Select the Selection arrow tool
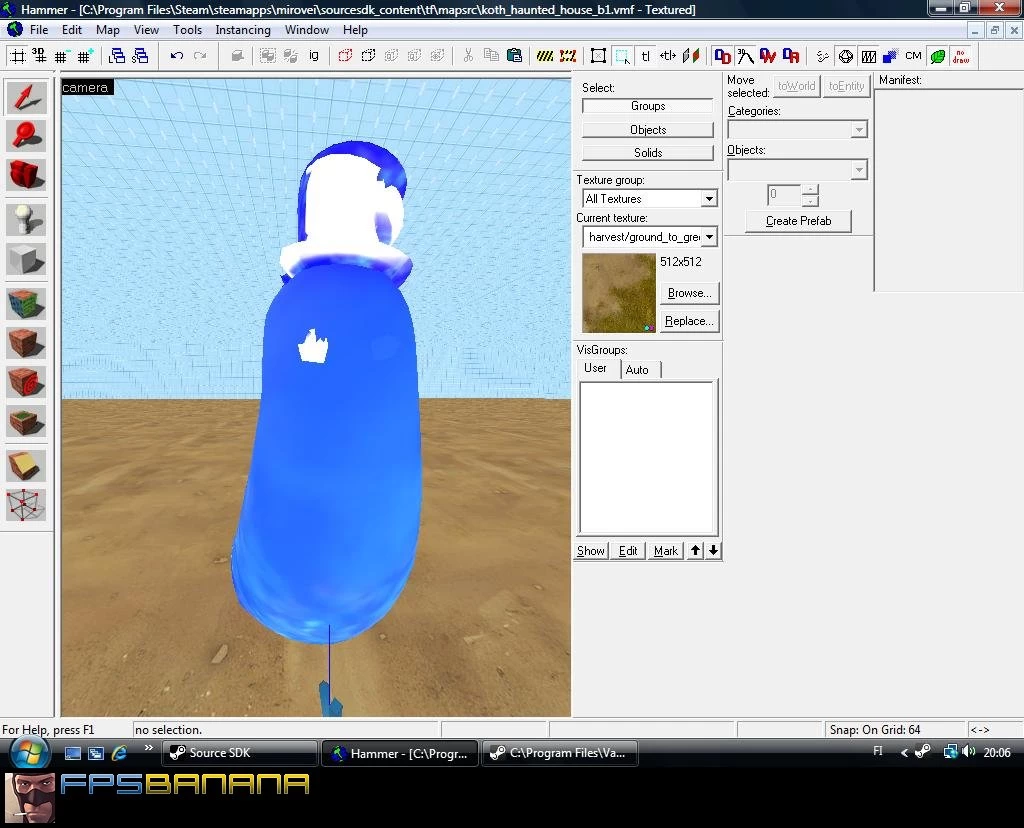The image size is (1024, 828). click(x=26, y=97)
